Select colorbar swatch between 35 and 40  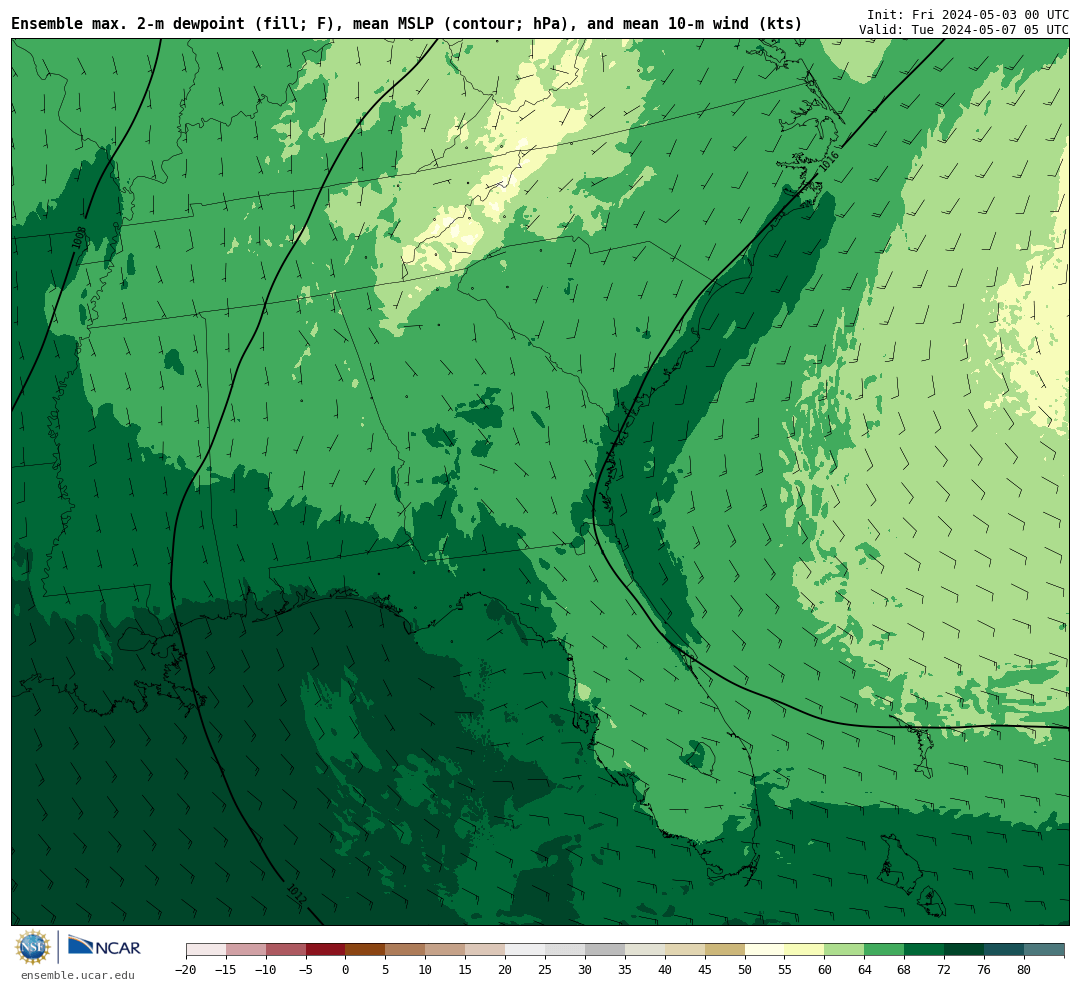coord(645,950)
